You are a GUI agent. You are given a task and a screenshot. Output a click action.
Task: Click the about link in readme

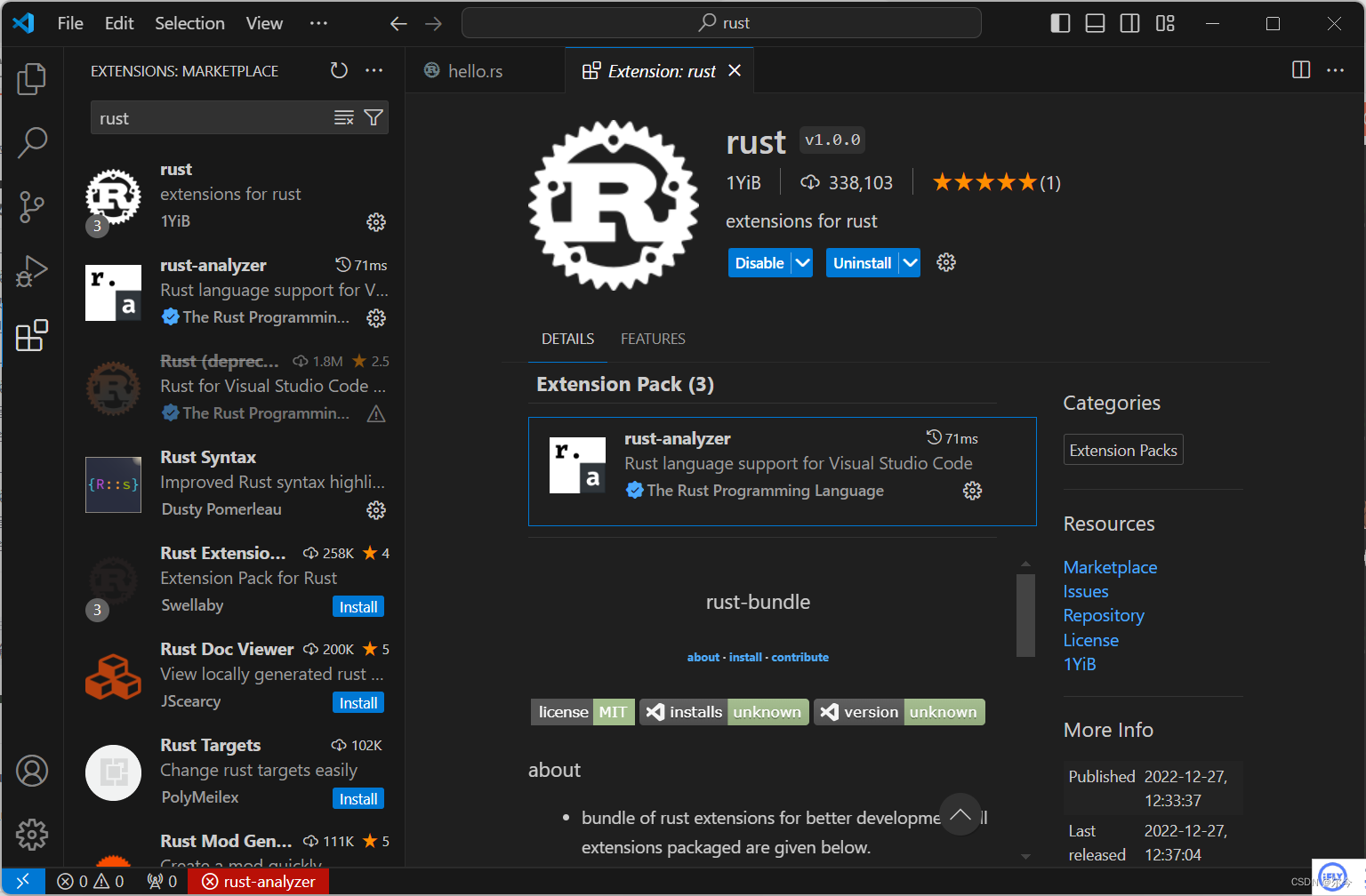(703, 657)
